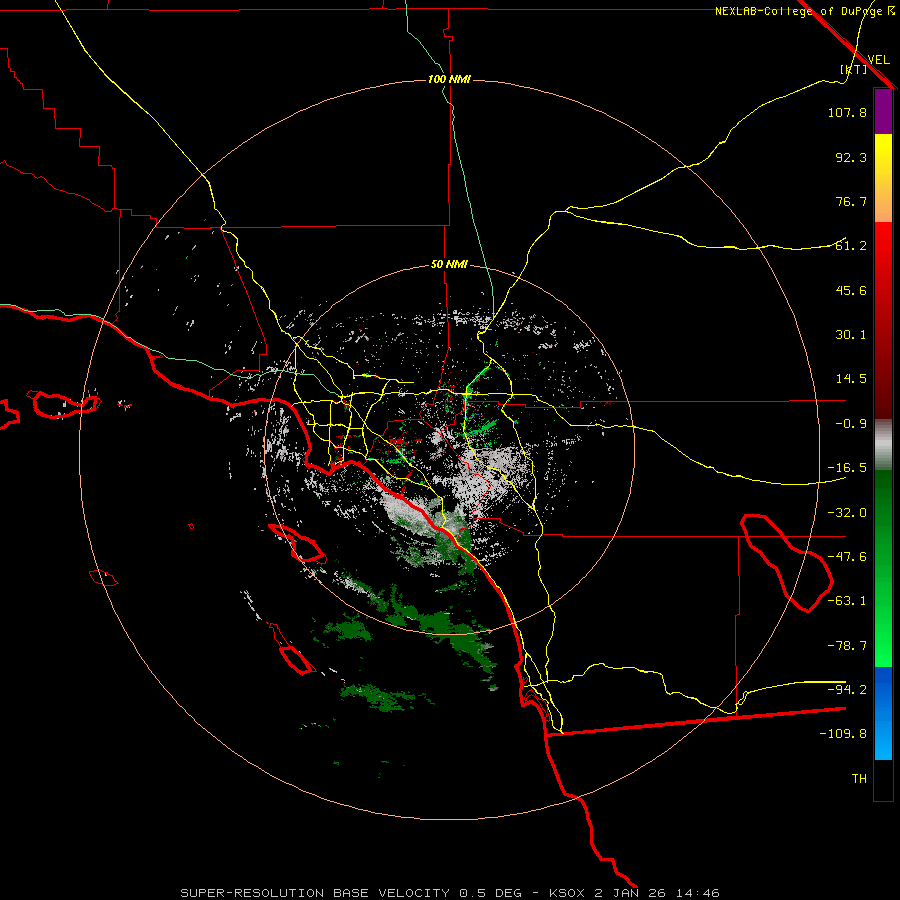
Task: Click the -0.9 velocity scale value
Action: point(851,424)
